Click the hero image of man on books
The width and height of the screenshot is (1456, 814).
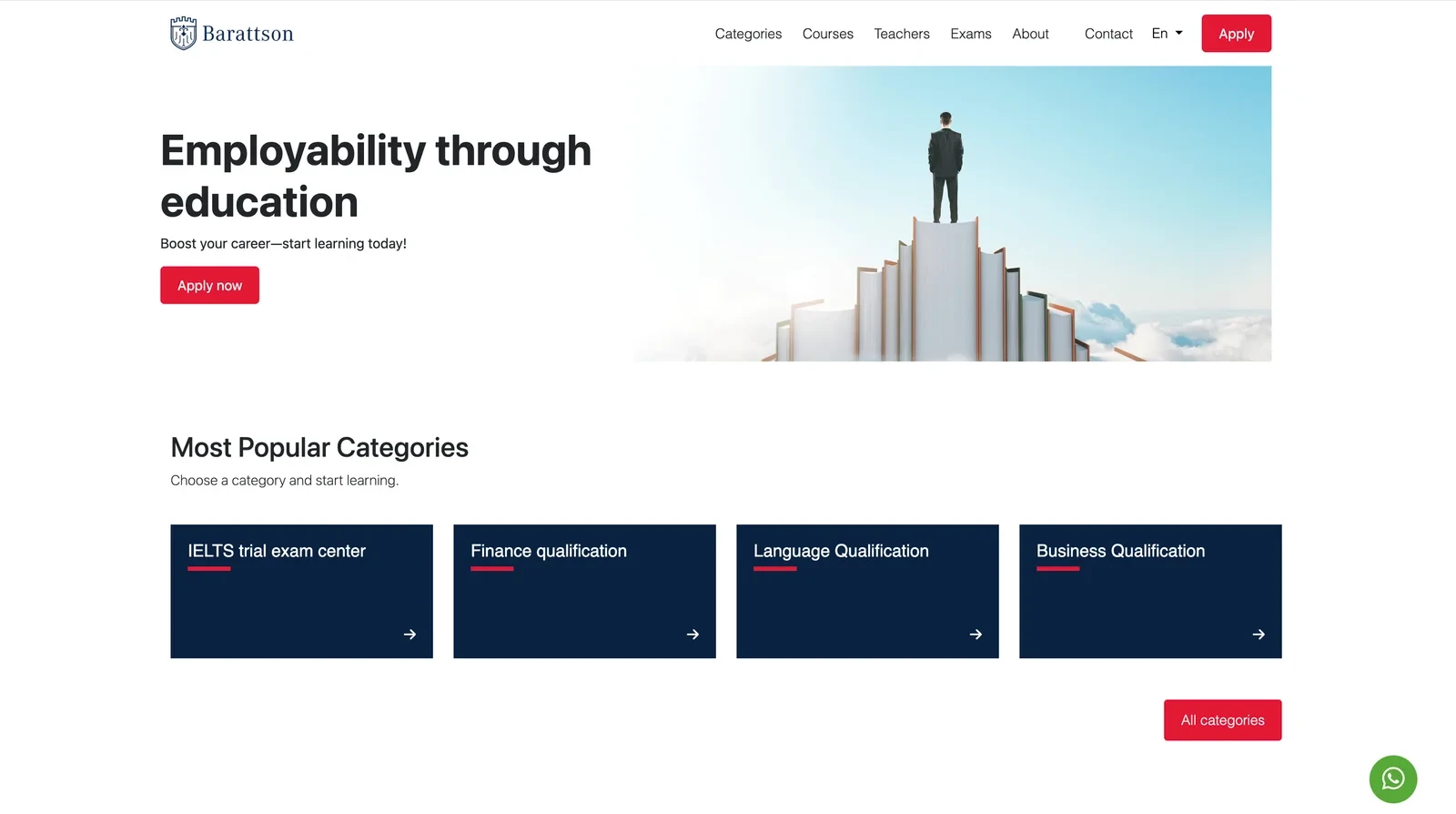pos(952,214)
